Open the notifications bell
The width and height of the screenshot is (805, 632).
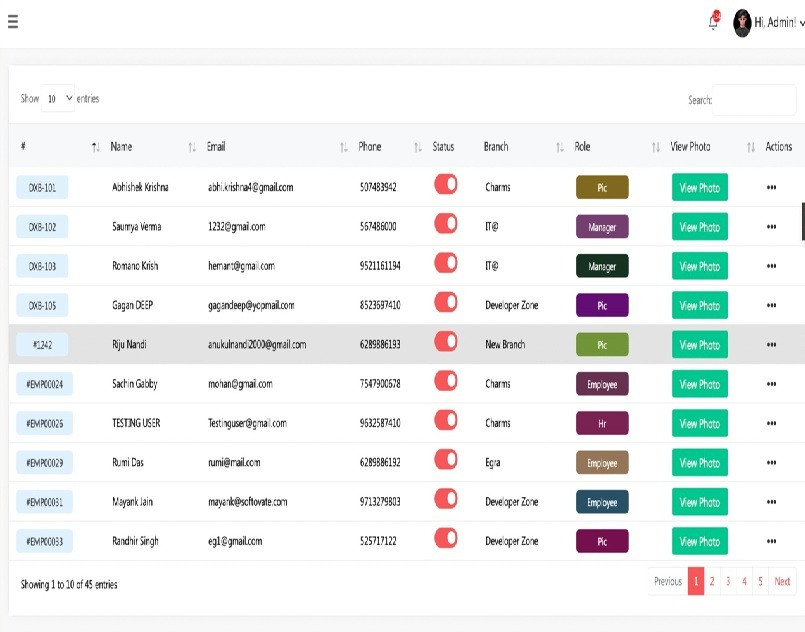point(713,22)
